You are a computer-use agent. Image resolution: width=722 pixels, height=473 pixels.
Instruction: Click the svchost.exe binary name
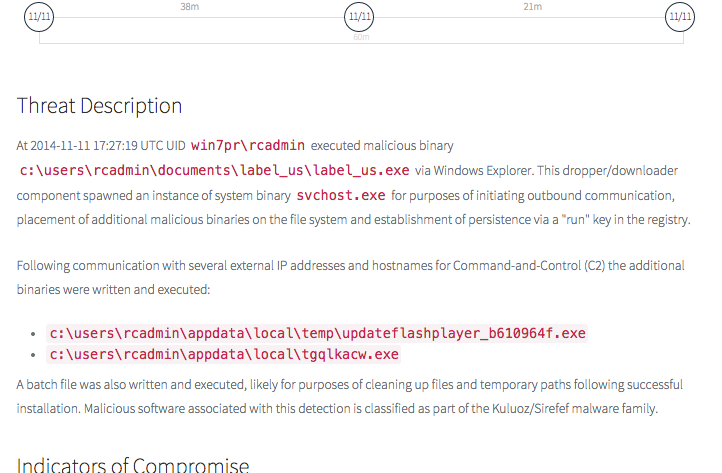coord(341,195)
